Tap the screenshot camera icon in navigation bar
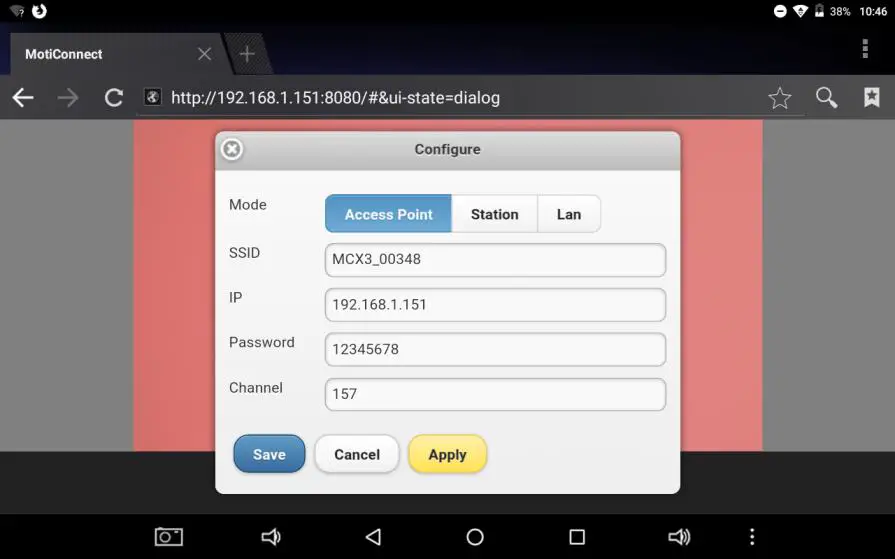Image resolution: width=895 pixels, height=559 pixels. pos(169,537)
